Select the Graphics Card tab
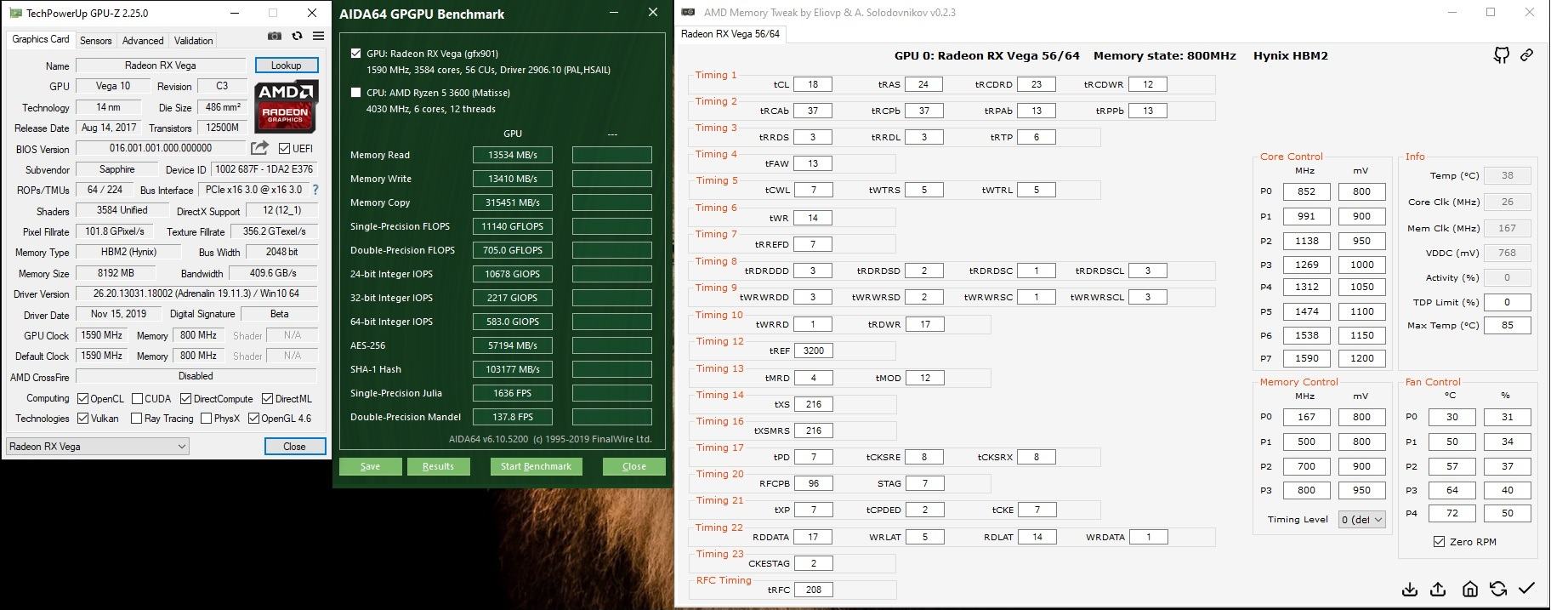Viewport: 1568px width, 610px height. (x=41, y=39)
